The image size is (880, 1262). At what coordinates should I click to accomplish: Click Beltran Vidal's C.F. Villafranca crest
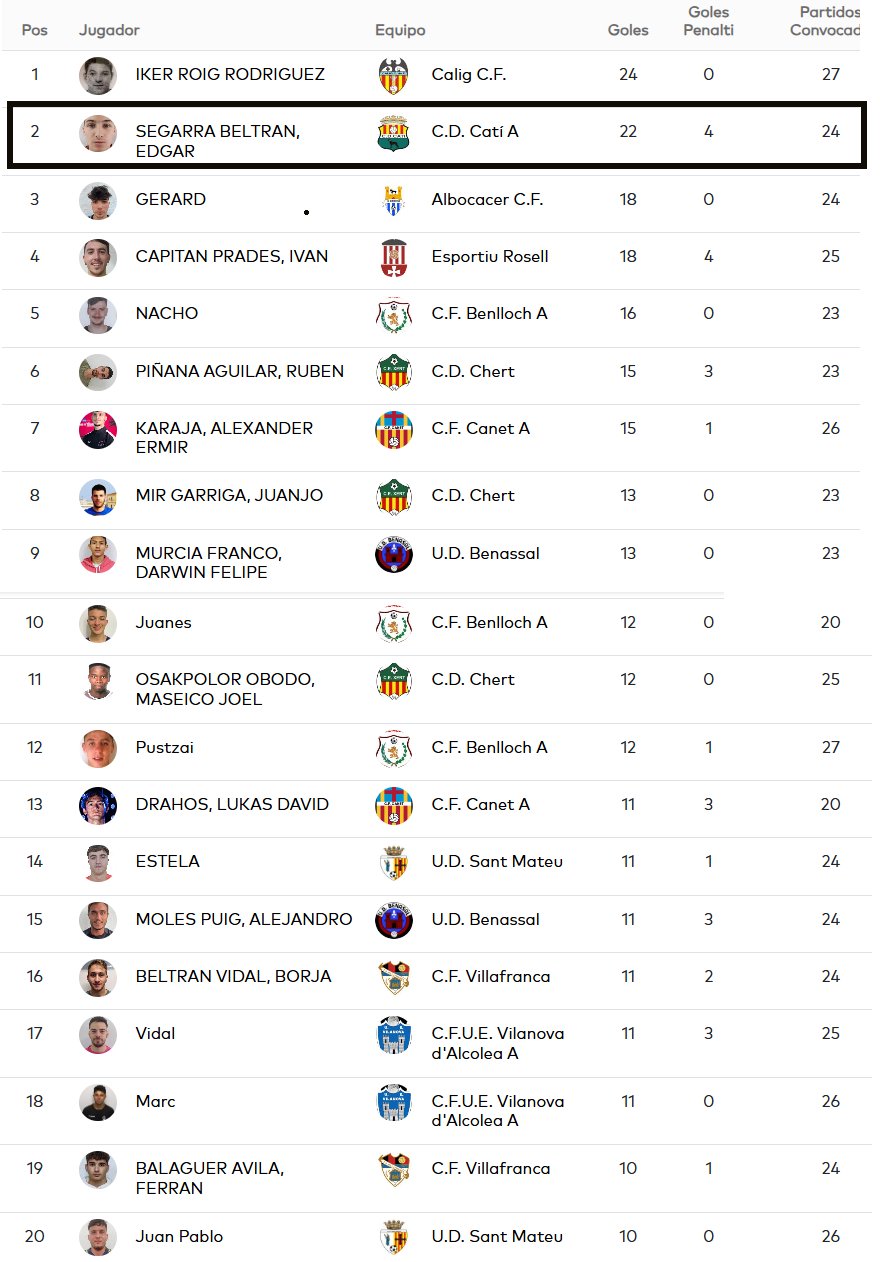pos(394,977)
